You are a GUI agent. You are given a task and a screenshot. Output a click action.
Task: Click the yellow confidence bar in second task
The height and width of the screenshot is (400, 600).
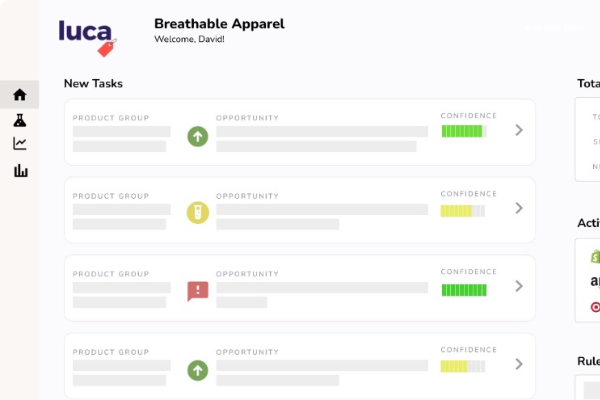click(463, 210)
